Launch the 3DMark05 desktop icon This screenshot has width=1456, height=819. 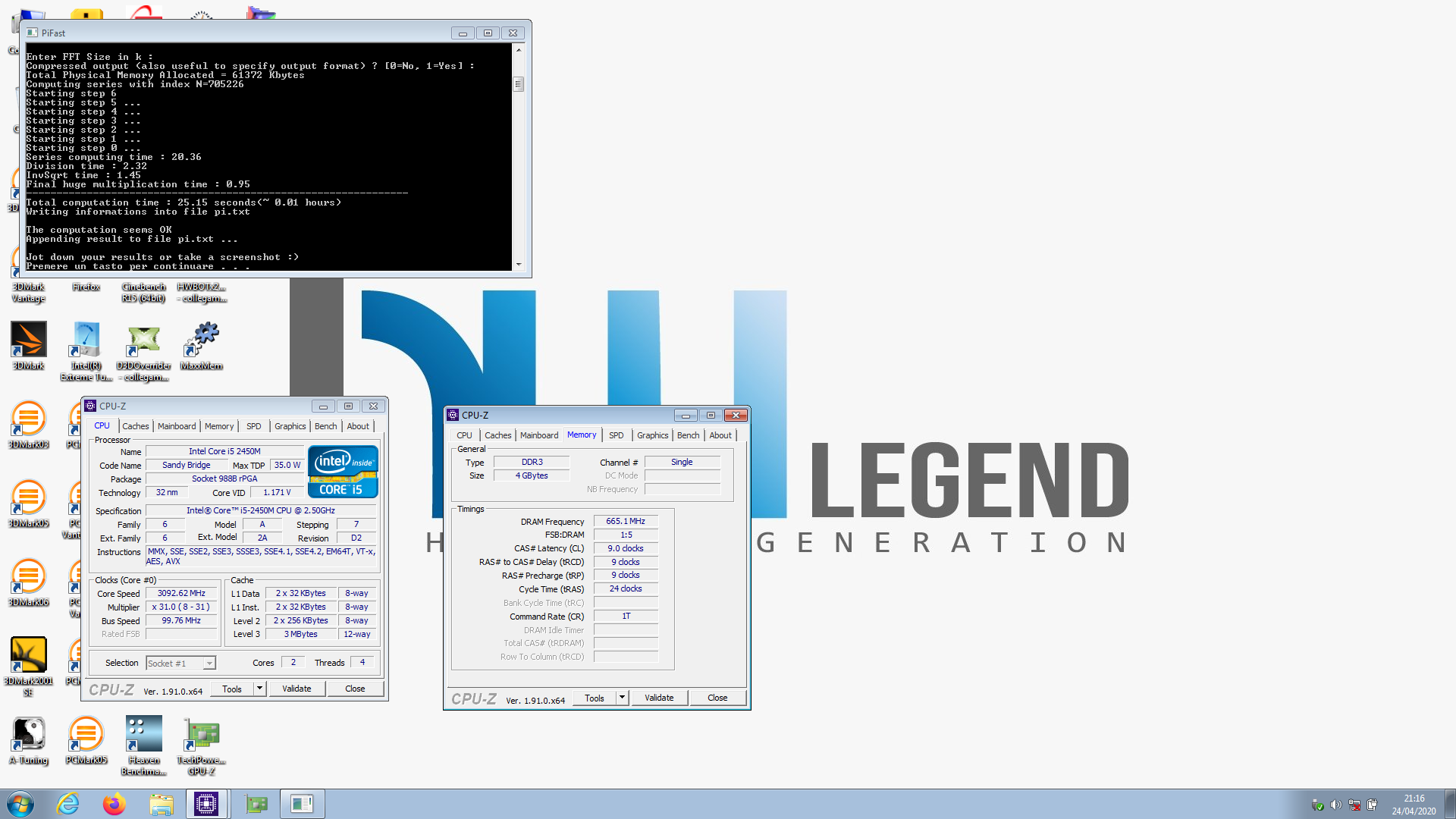29,503
